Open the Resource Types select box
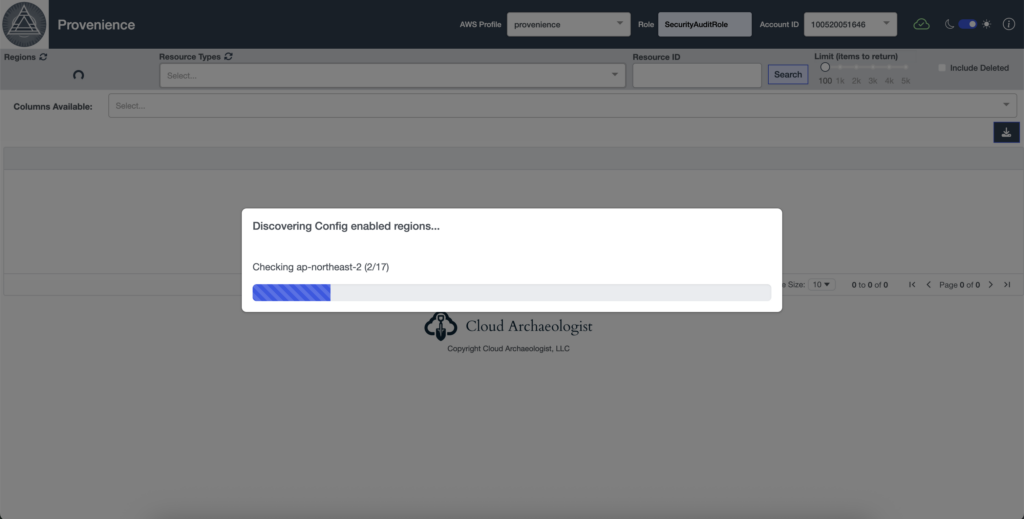The width and height of the screenshot is (1024, 519). coord(392,75)
